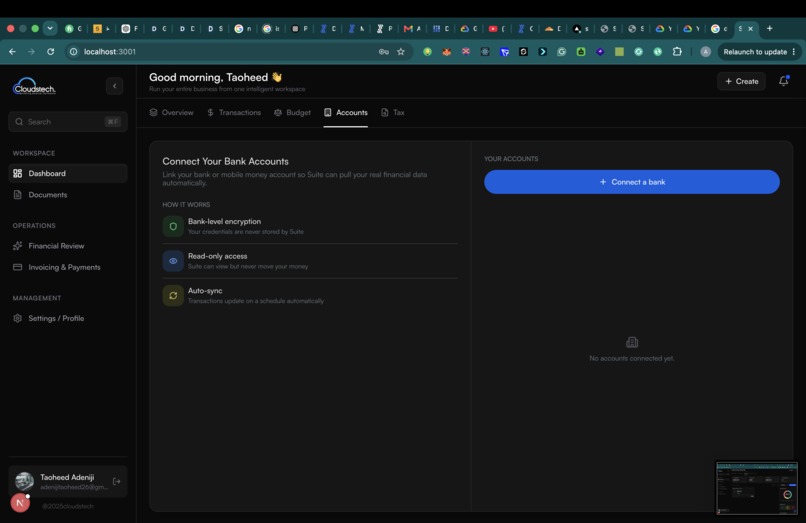Viewport: 806px width, 523px height.
Task: Click the red N badge in the corner
Action: point(20,503)
